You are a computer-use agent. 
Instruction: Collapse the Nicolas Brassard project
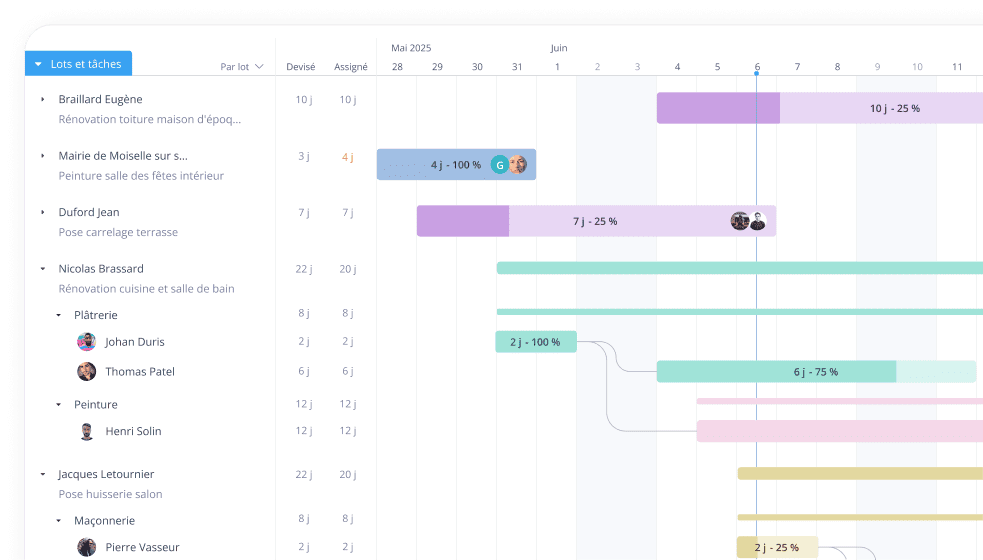(x=42, y=269)
